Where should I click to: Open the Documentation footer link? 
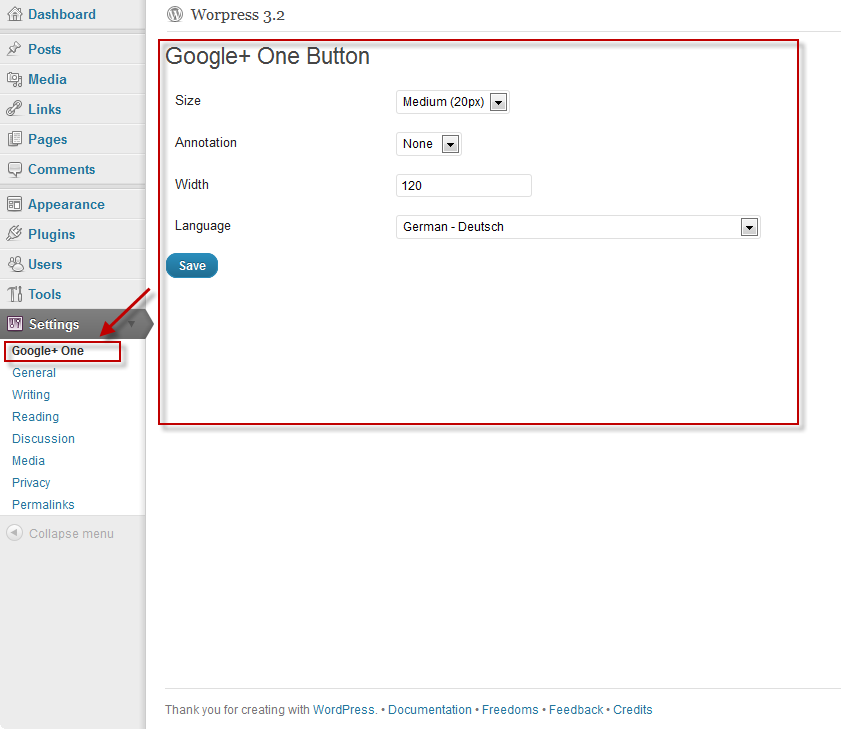coord(430,710)
